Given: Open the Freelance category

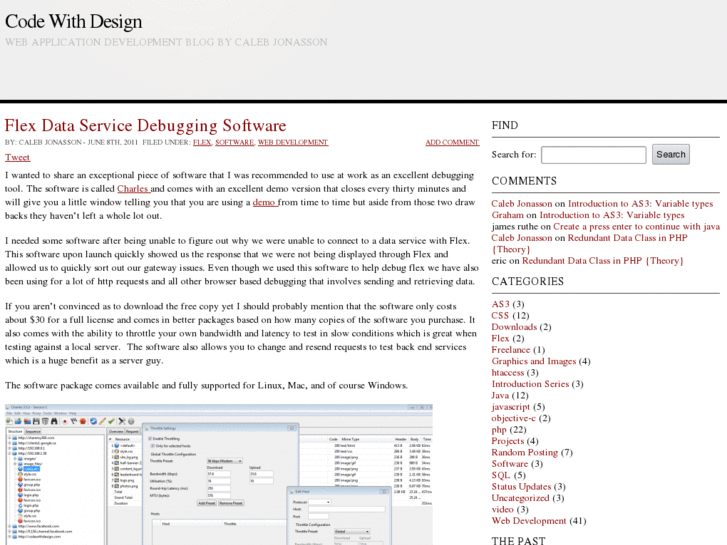Looking at the screenshot, I should coord(510,350).
